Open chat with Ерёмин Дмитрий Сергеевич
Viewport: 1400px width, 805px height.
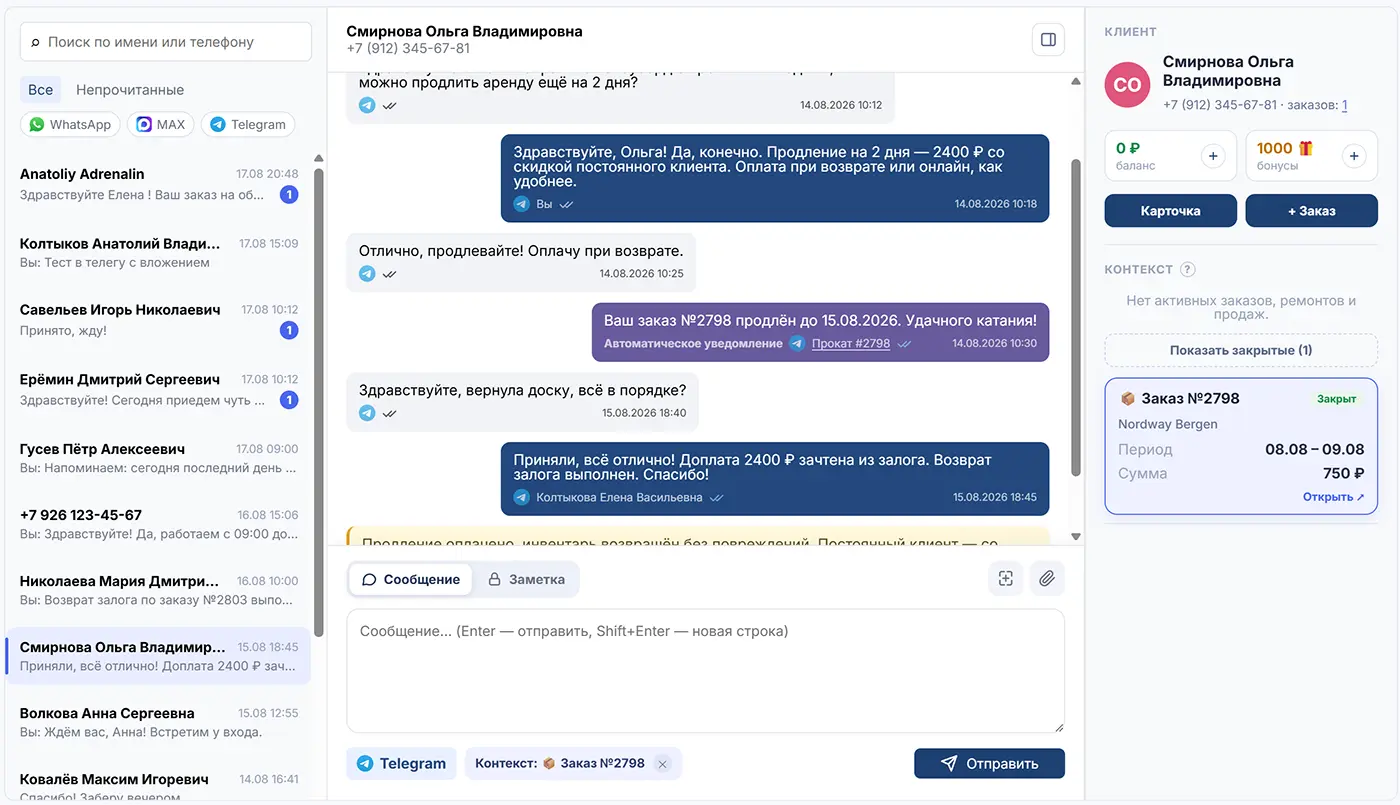159,390
